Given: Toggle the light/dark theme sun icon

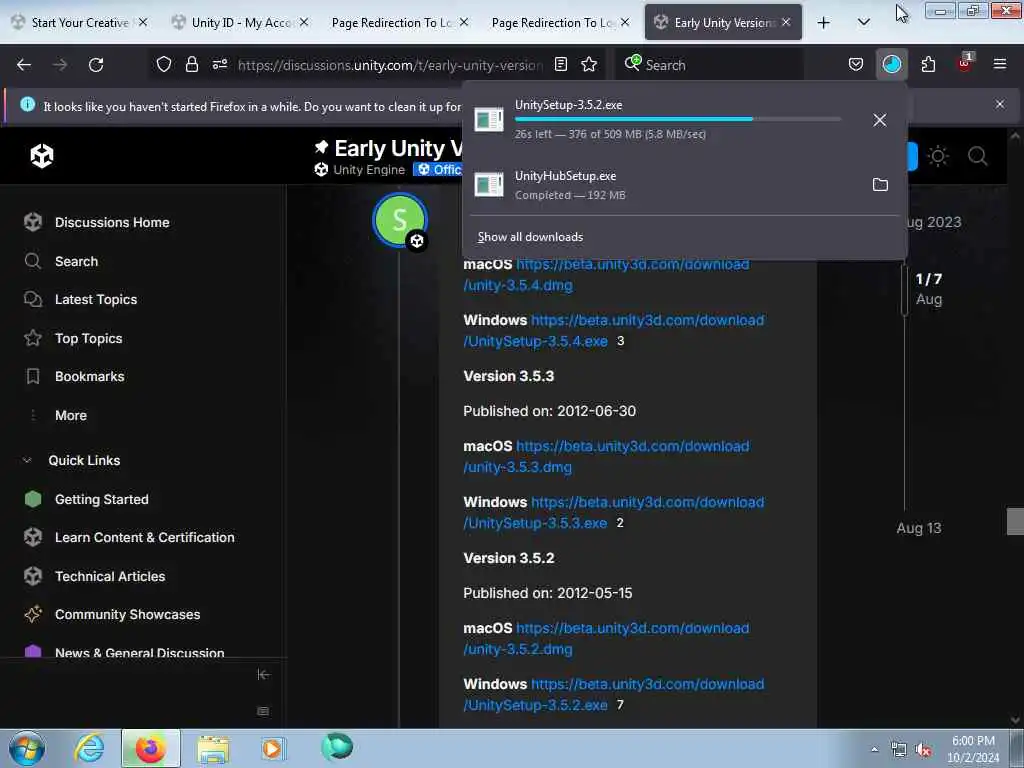Looking at the screenshot, I should pos(938,156).
